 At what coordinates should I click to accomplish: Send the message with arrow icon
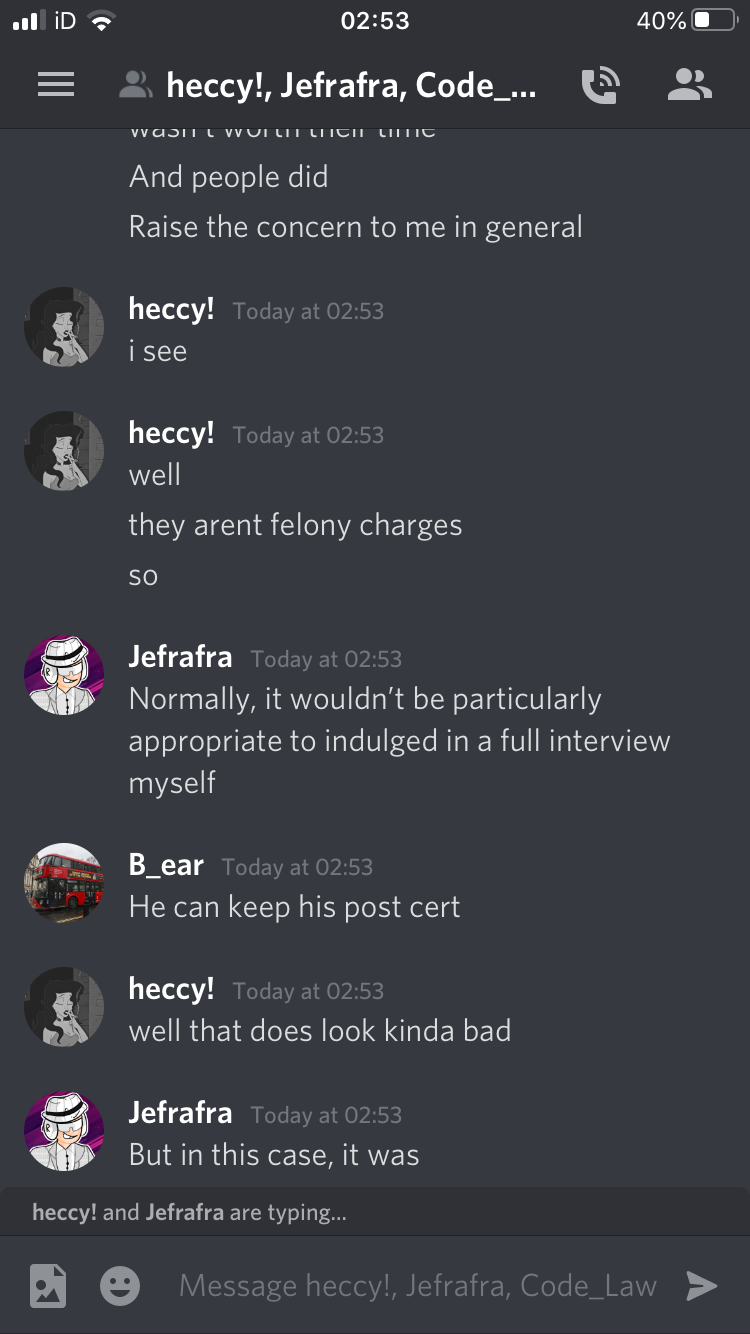tap(702, 1286)
